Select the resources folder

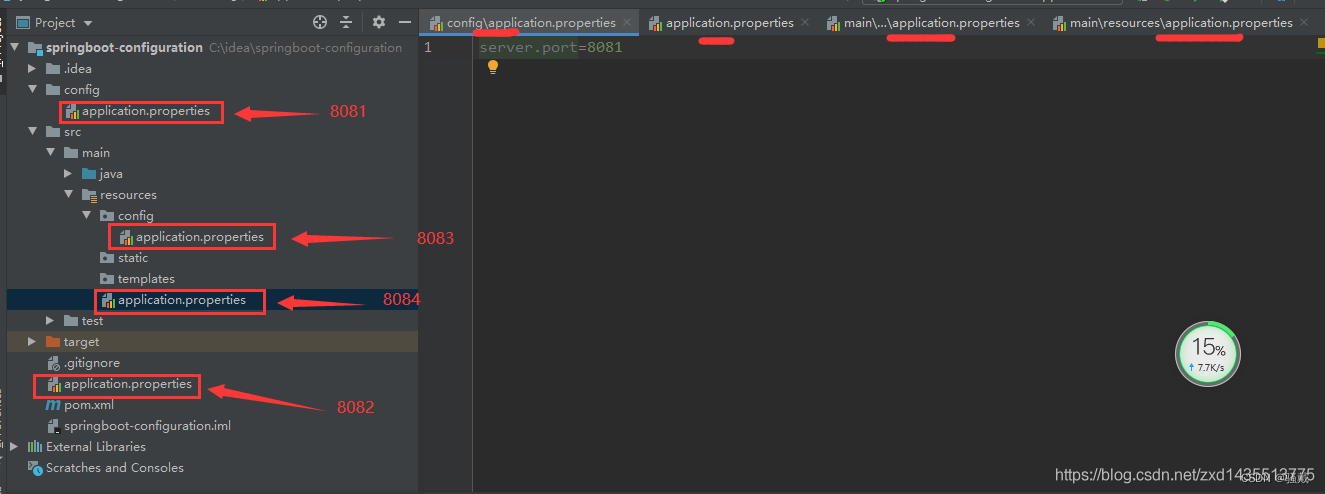click(x=128, y=194)
